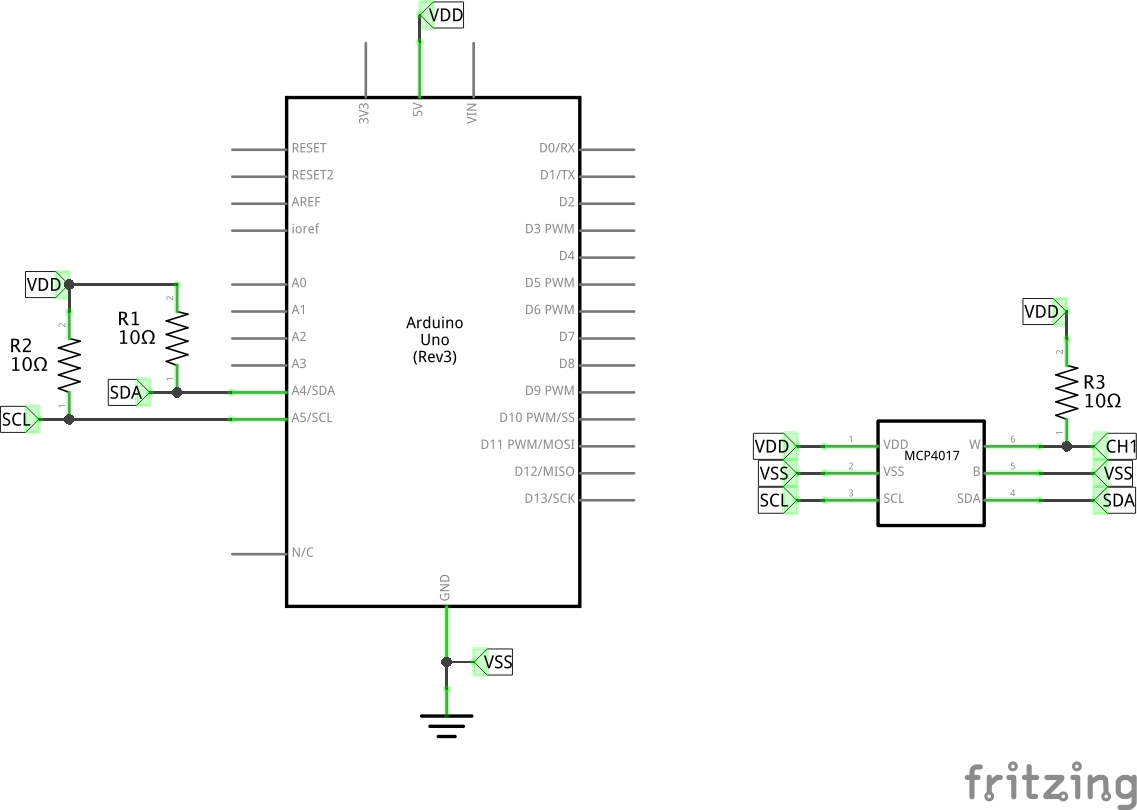Click the AREF pin label
The height and width of the screenshot is (810, 1137).
[306, 202]
